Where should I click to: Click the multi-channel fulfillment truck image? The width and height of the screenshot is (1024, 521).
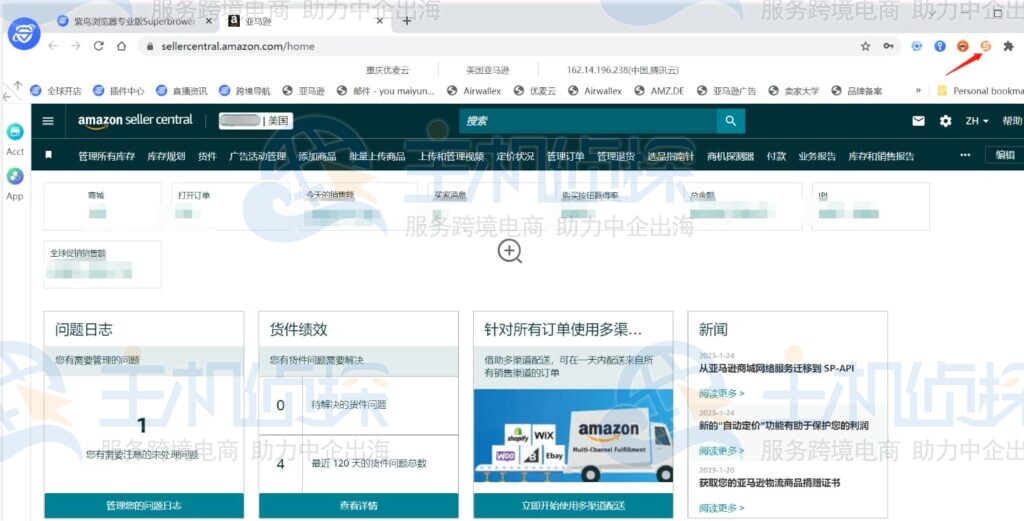tap(573, 436)
